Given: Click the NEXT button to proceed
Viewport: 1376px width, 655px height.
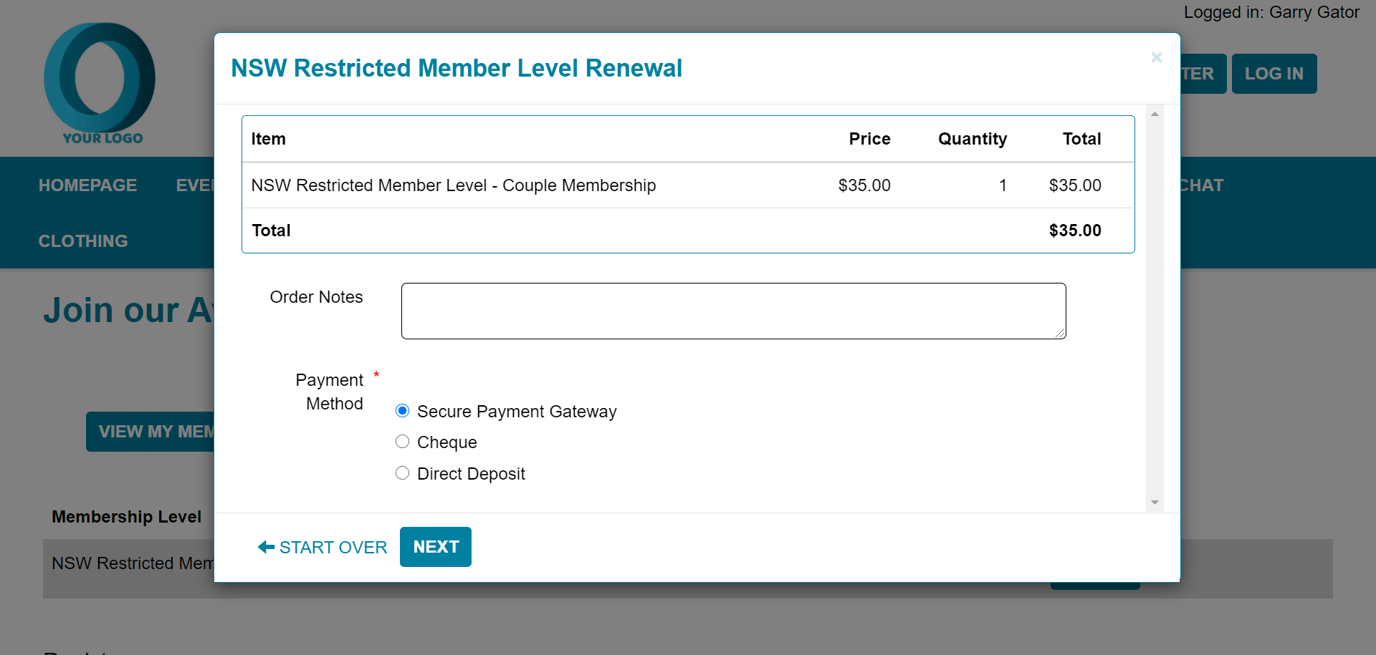Looking at the screenshot, I should tap(435, 547).
